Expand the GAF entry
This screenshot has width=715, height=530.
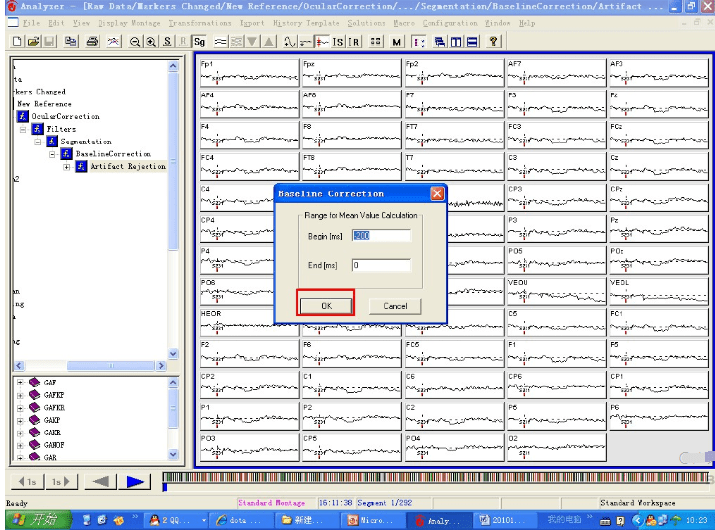tap(20, 382)
